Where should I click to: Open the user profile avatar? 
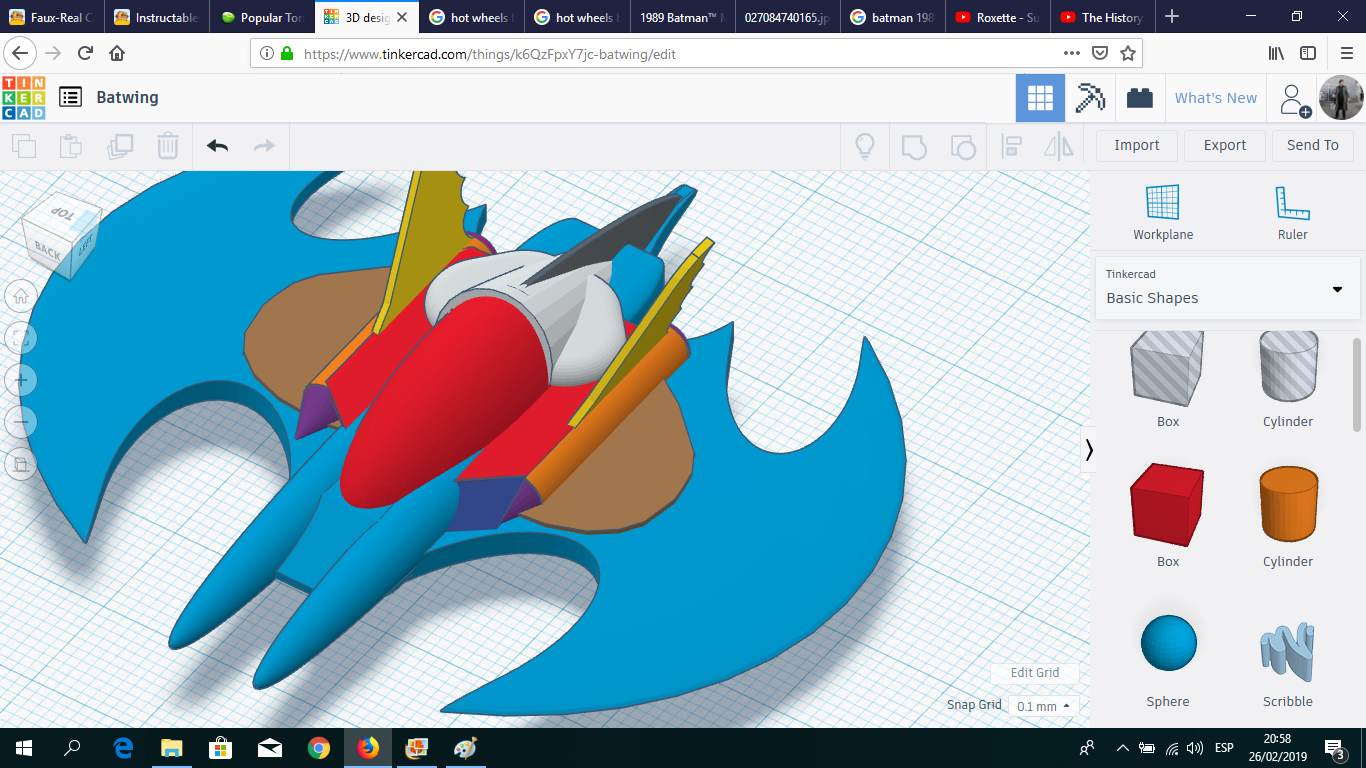click(1341, 98)
